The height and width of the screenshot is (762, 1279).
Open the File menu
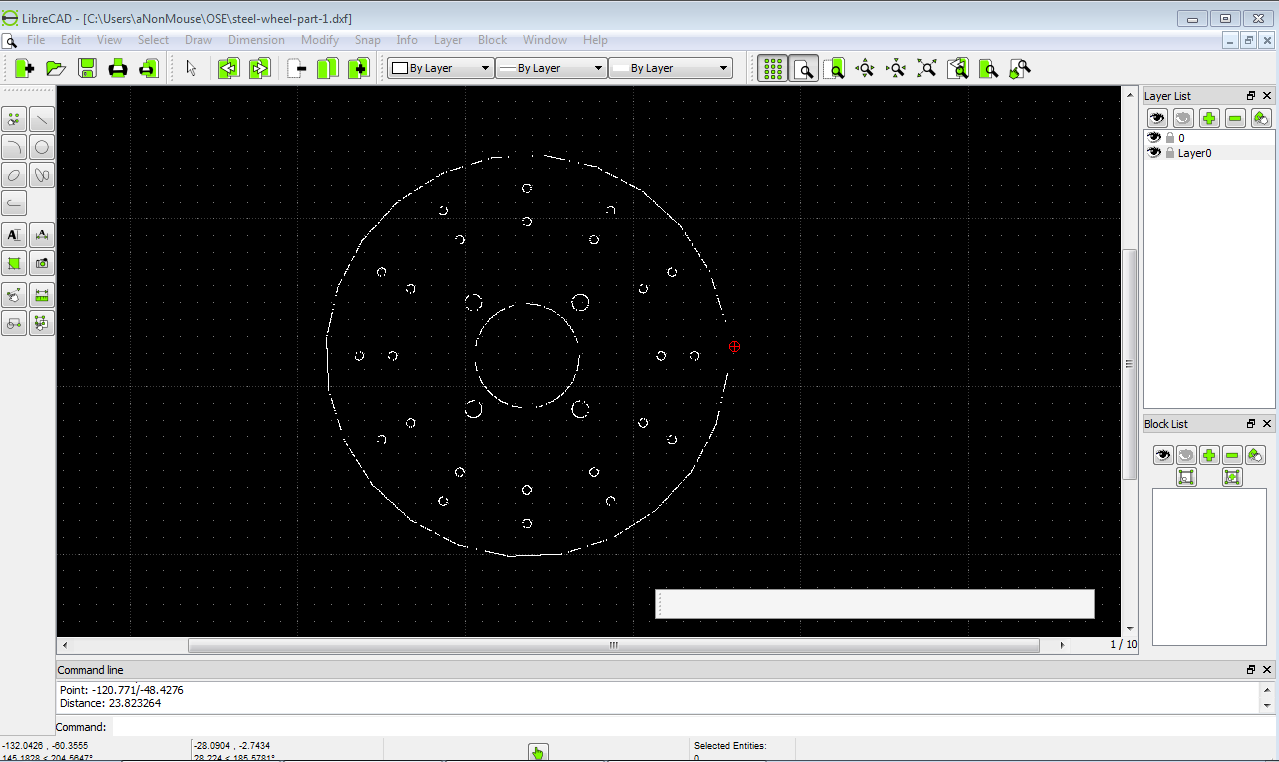point(36,40)
